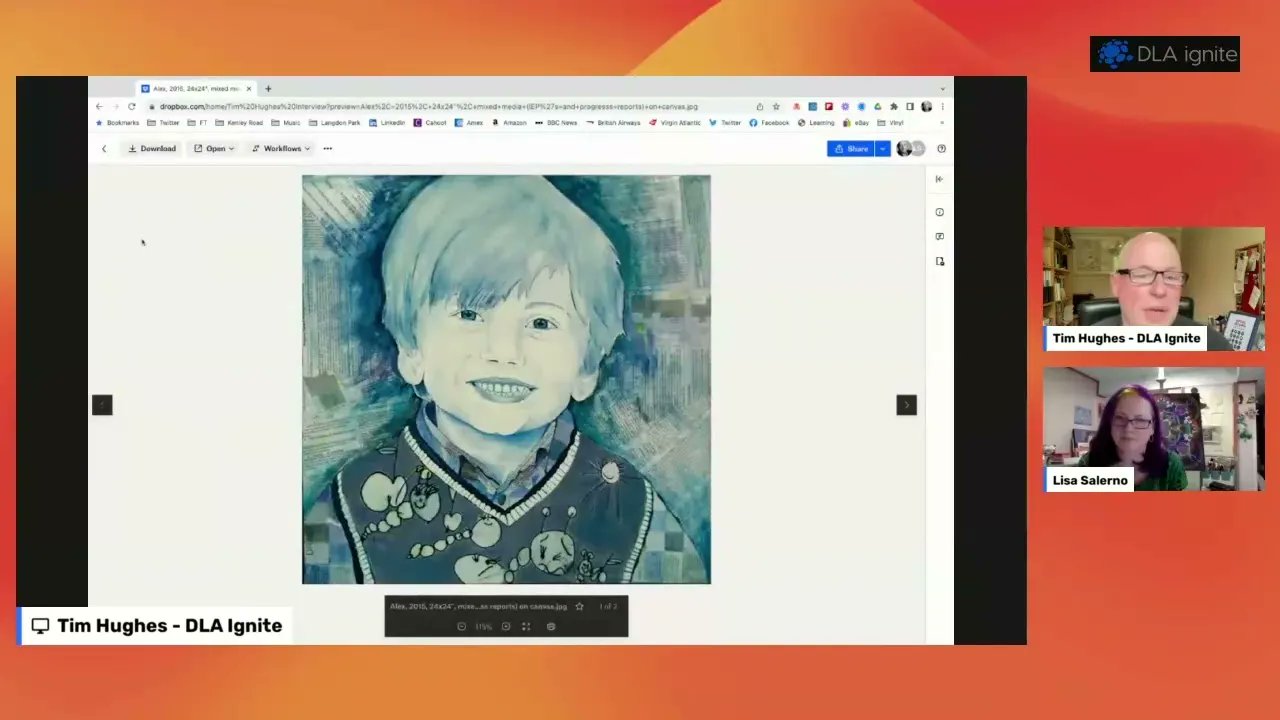Viewport: 1280px width, 720px height.
Task: Star the file in the preview toolbar
Action: point(579,607)
